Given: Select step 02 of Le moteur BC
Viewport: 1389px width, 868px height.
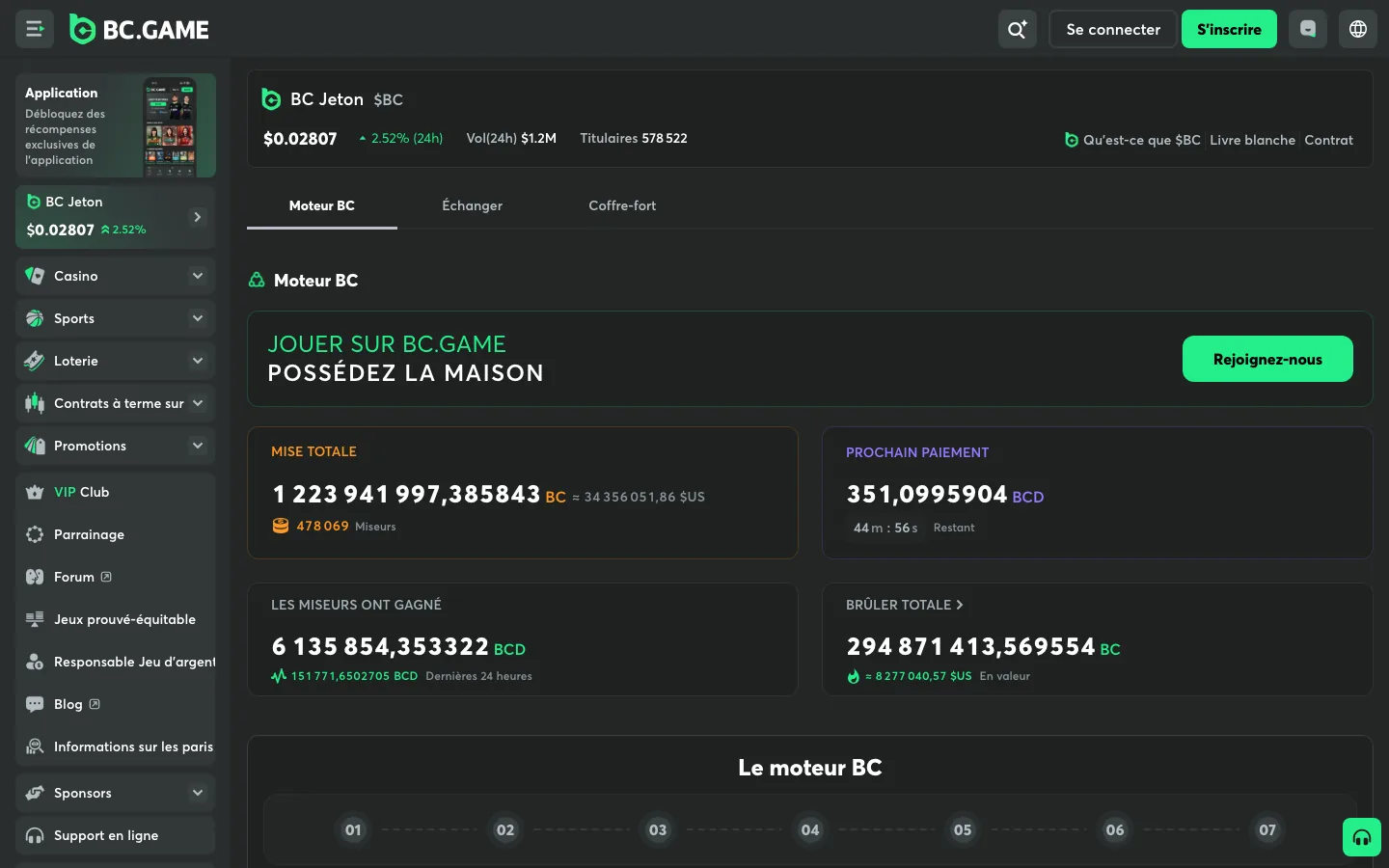Looking at the screenshot, I should coord(505,829).
